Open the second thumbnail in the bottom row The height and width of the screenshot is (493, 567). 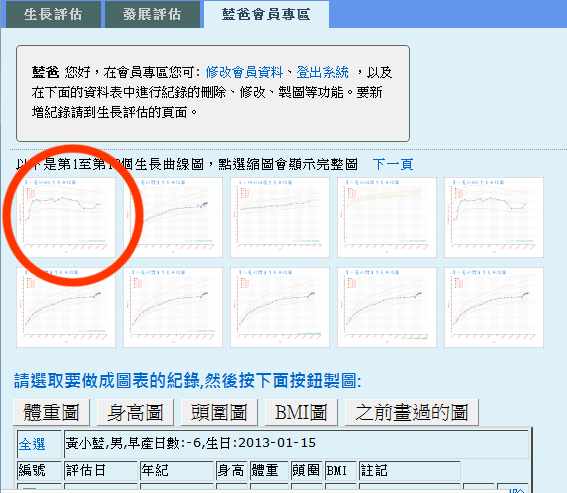(173, 307)
